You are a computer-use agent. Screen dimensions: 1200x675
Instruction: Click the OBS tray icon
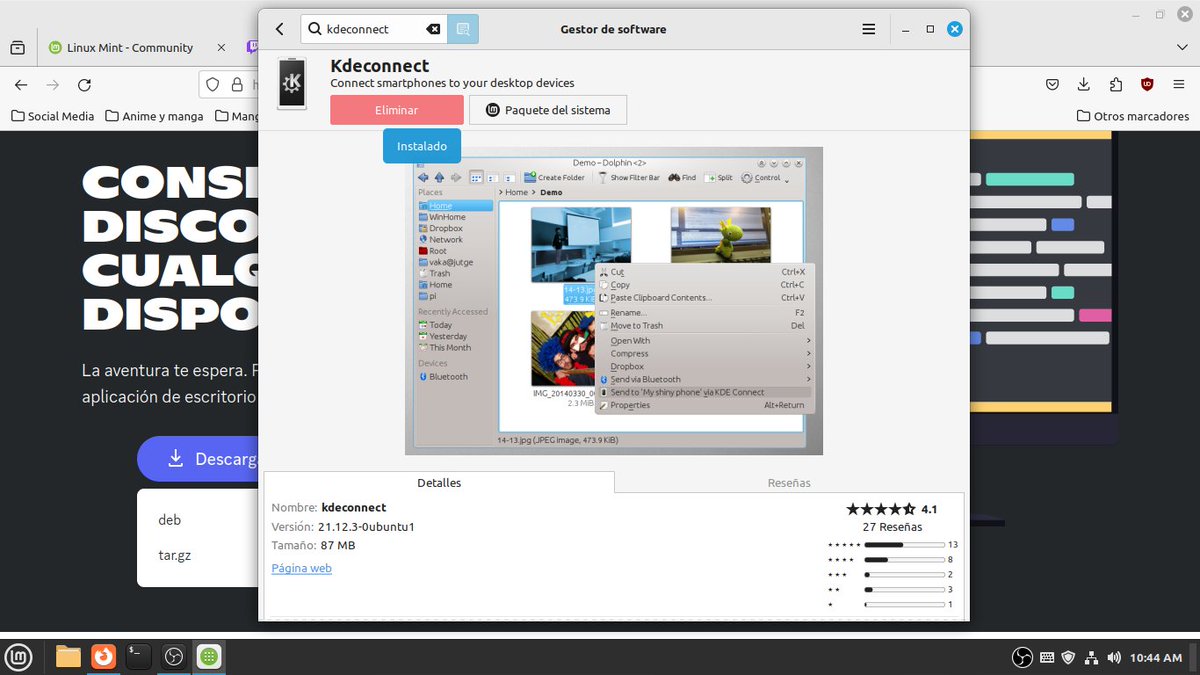click(x=1022, y=657)
